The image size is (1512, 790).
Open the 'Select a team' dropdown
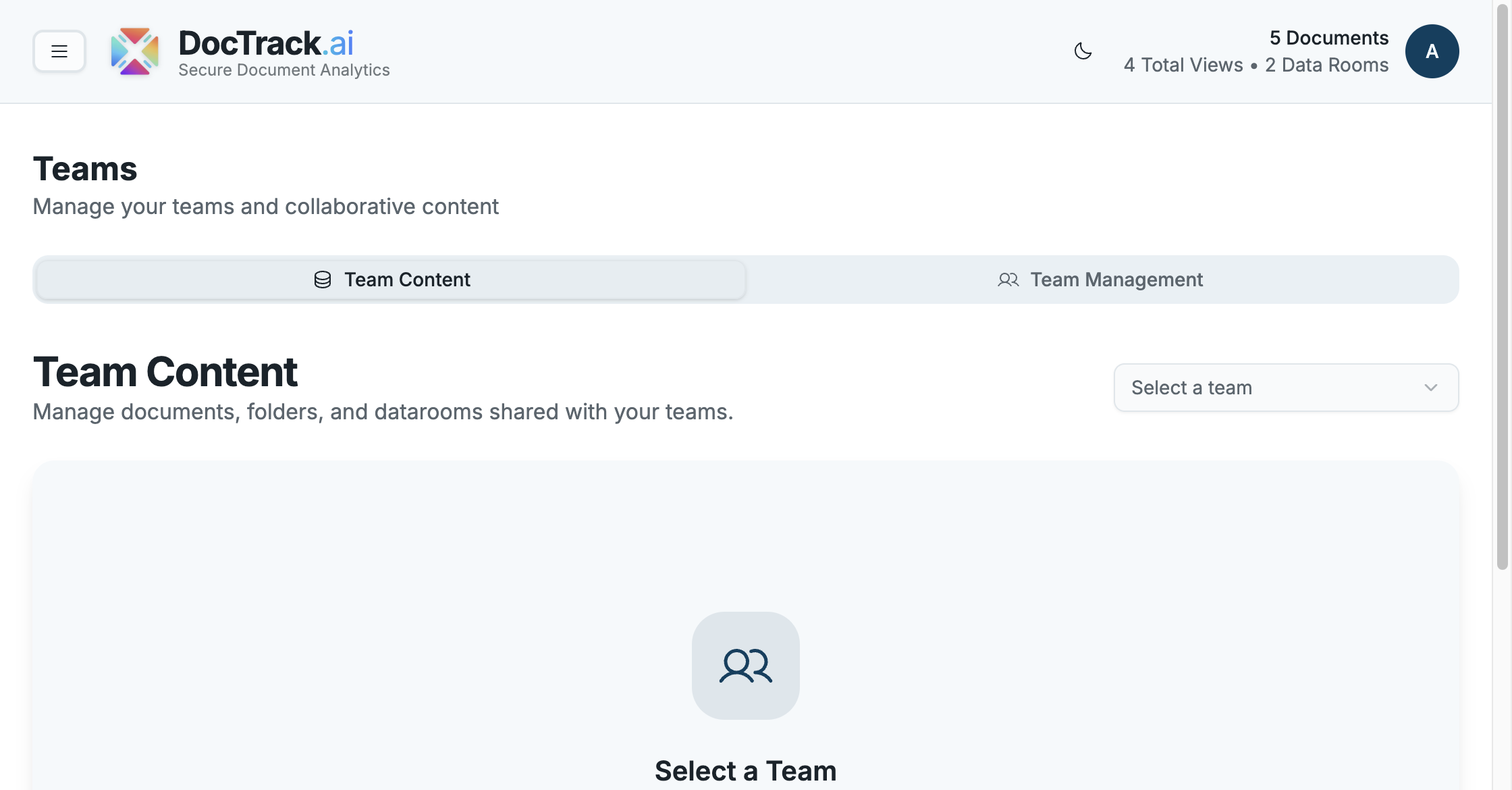1286,388
